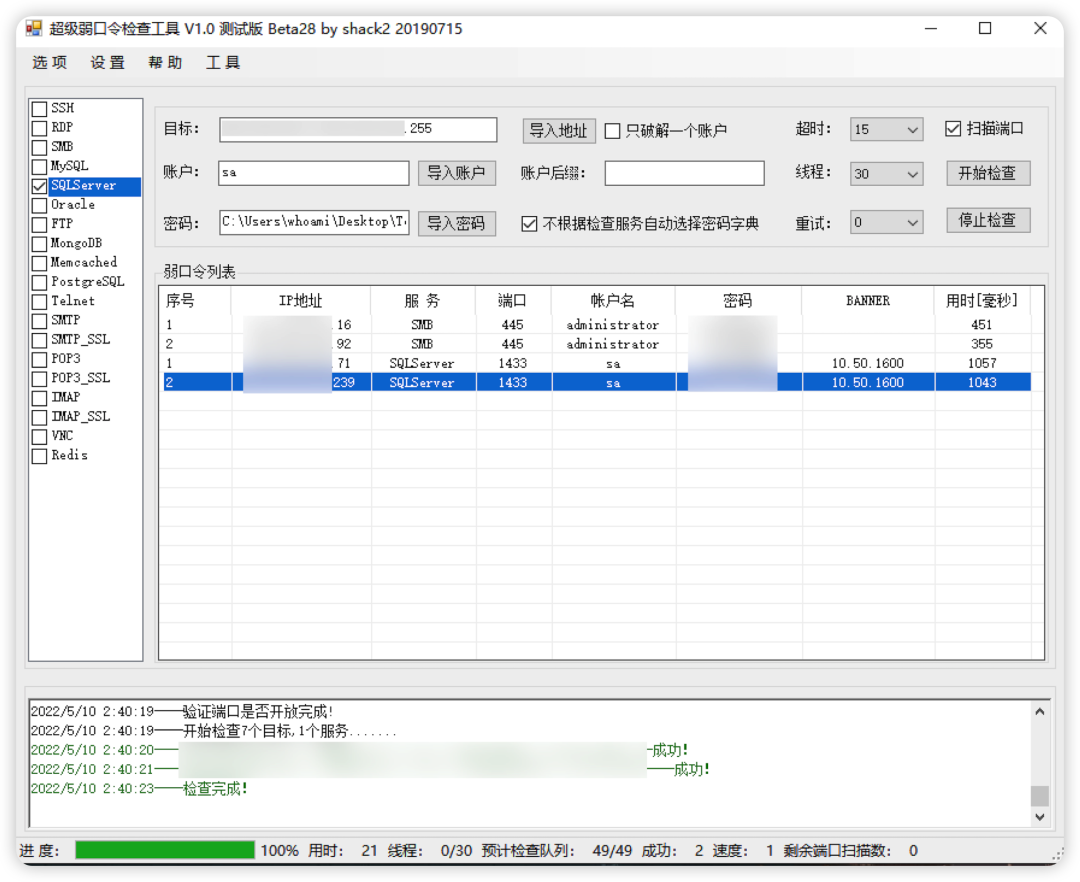Uncheck the SQLServer service checkbox
This screenshot has width=1080, height=882.
(39, 186)
